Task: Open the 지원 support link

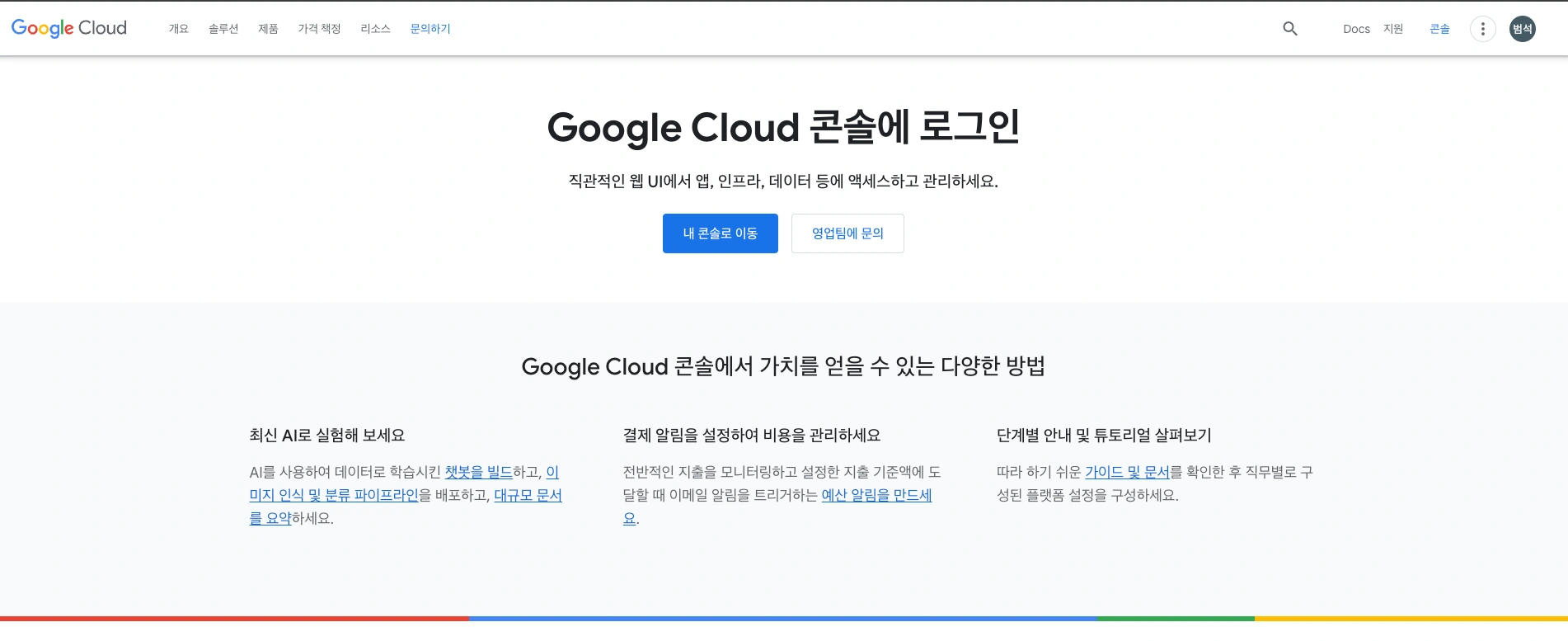Action: click(x=1393, y=29)
